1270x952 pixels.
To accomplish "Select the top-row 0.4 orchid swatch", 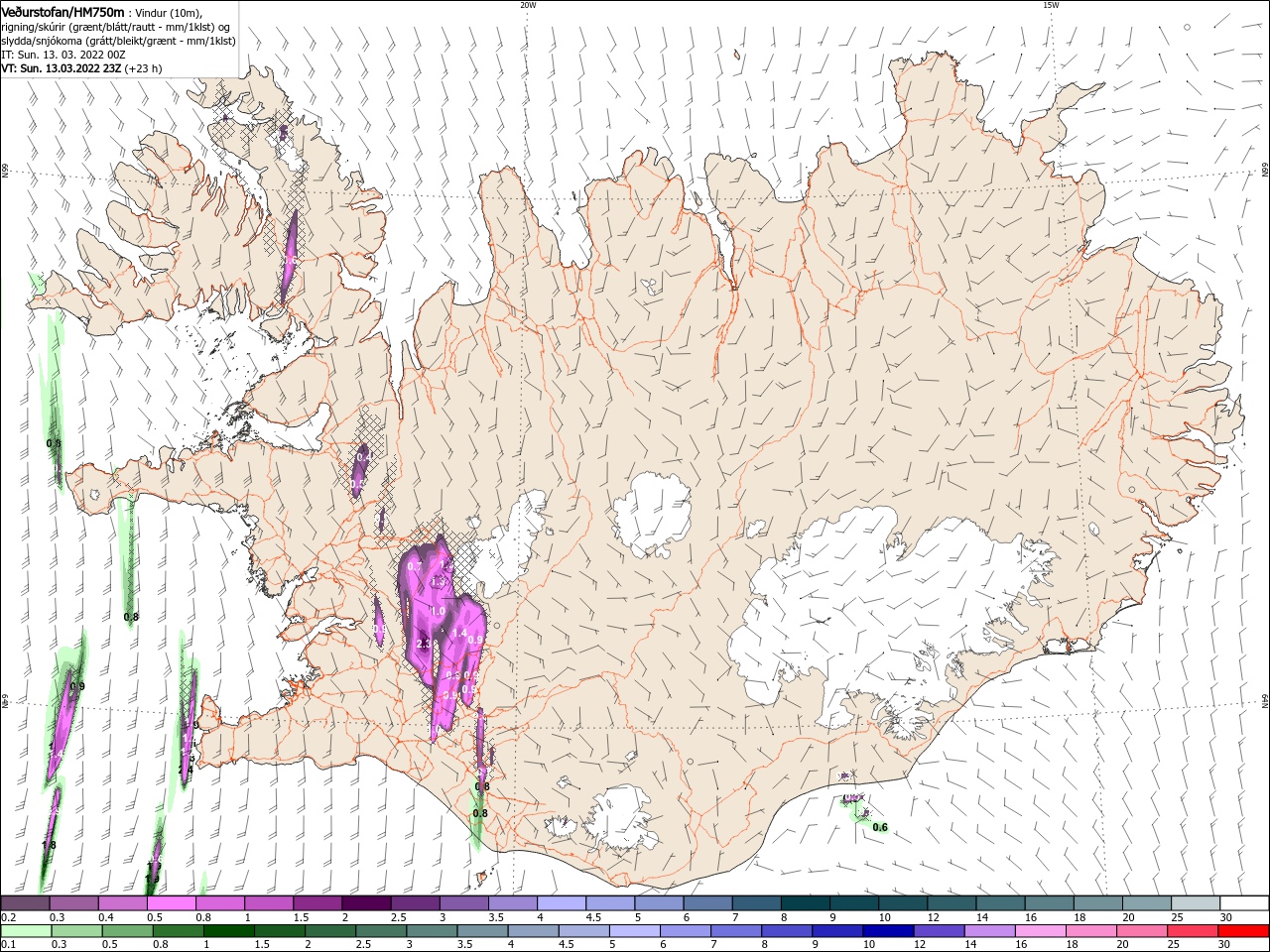I will (122, 903).
